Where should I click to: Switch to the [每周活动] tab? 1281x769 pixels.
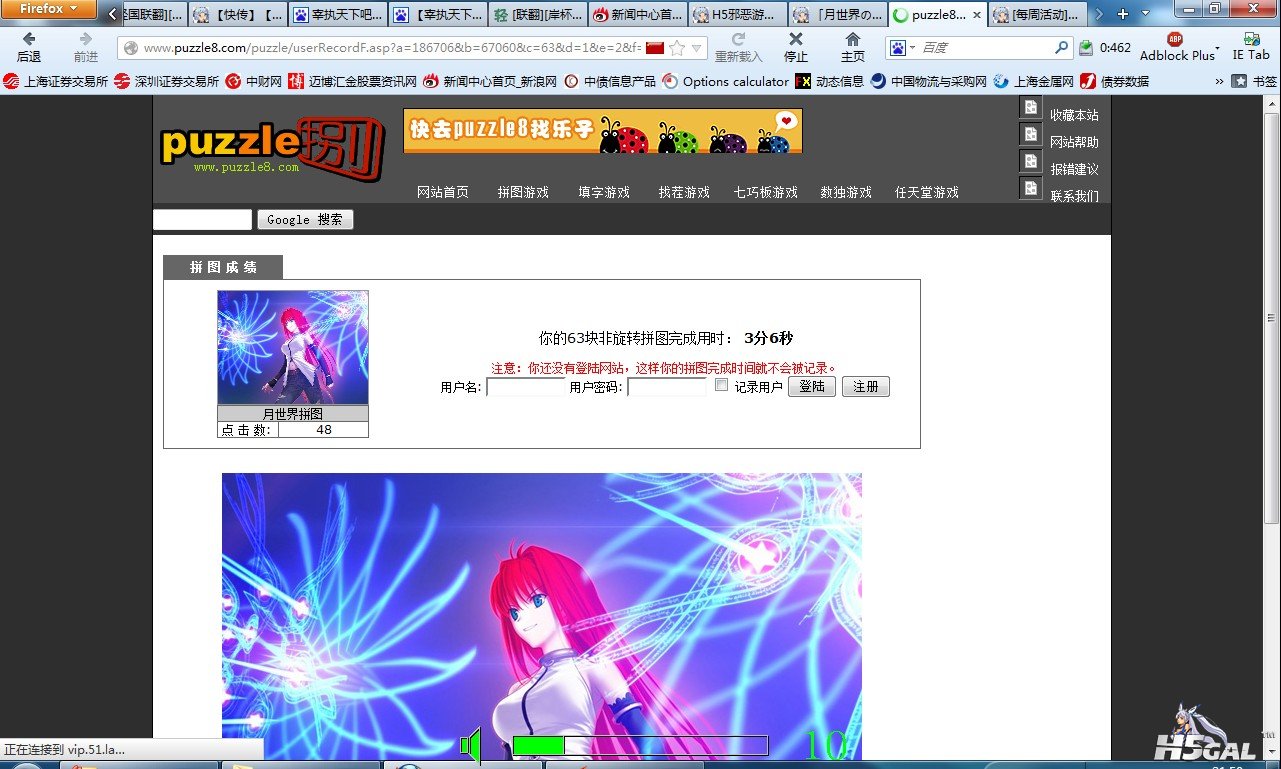tap(1038, 15)
